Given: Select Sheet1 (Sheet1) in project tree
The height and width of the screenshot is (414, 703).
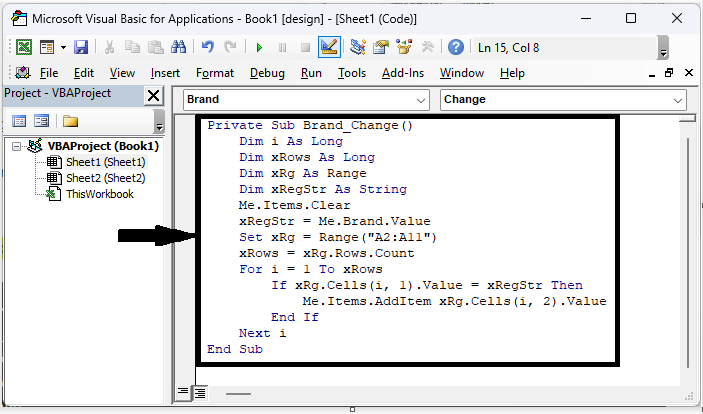Looking at the screenshot, I should tap(106, 162).
